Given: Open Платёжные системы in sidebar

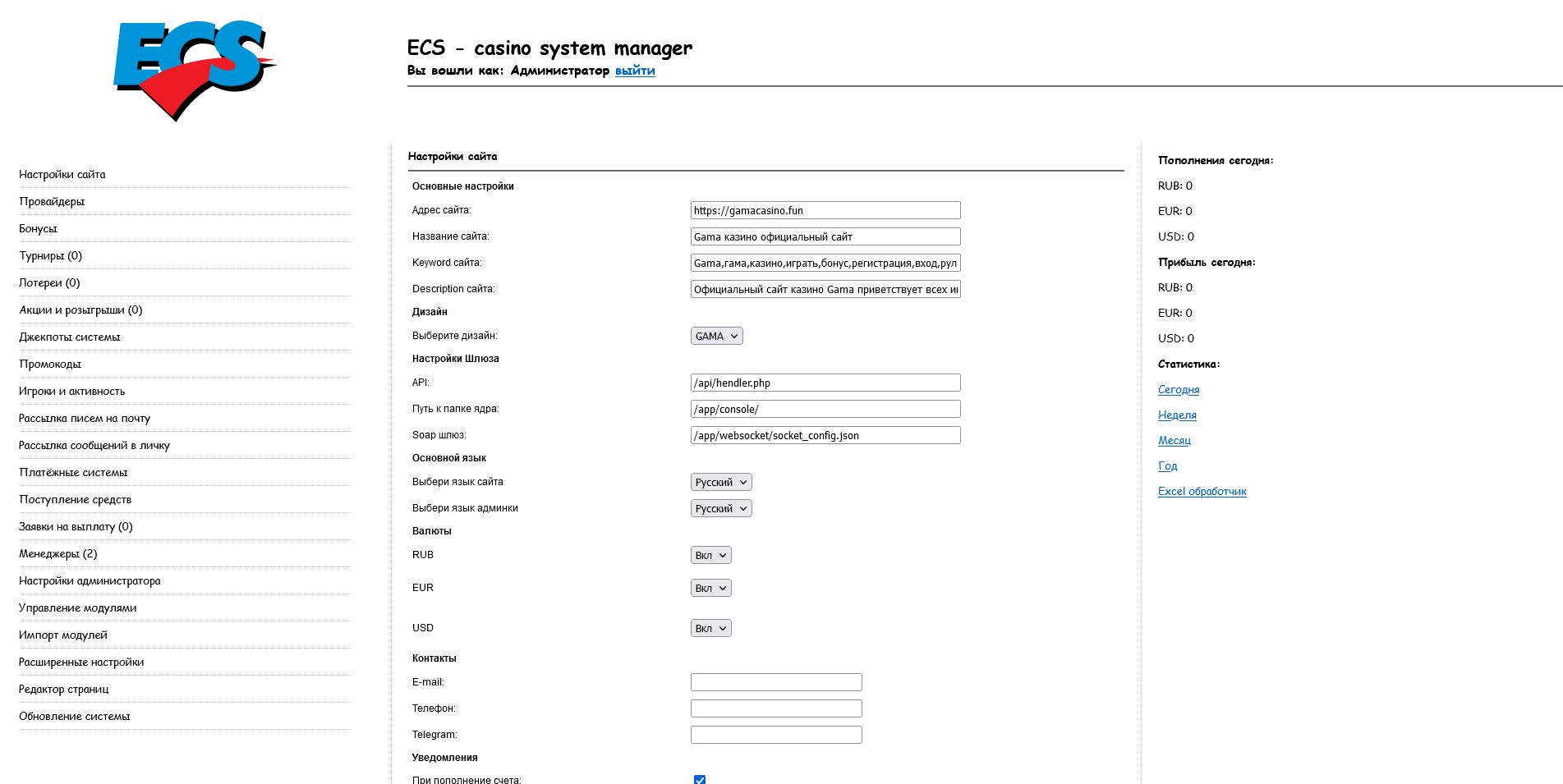Looking at the screenshot, I should 73,472.
